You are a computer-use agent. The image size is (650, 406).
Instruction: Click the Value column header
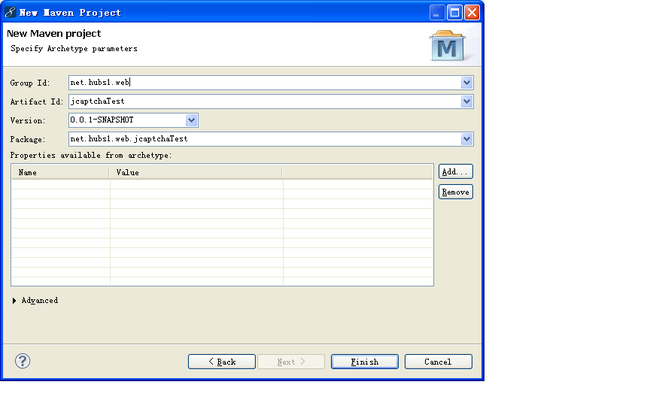196,173
